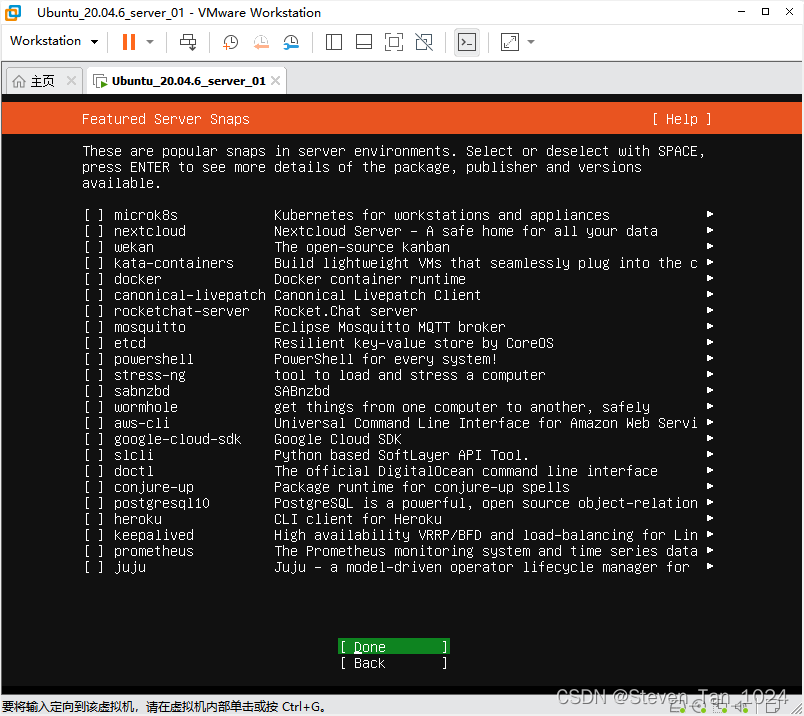Screen dimensions: 804x716
Task: Open the stretch display dropdown arrow
Action: point(531,42)
